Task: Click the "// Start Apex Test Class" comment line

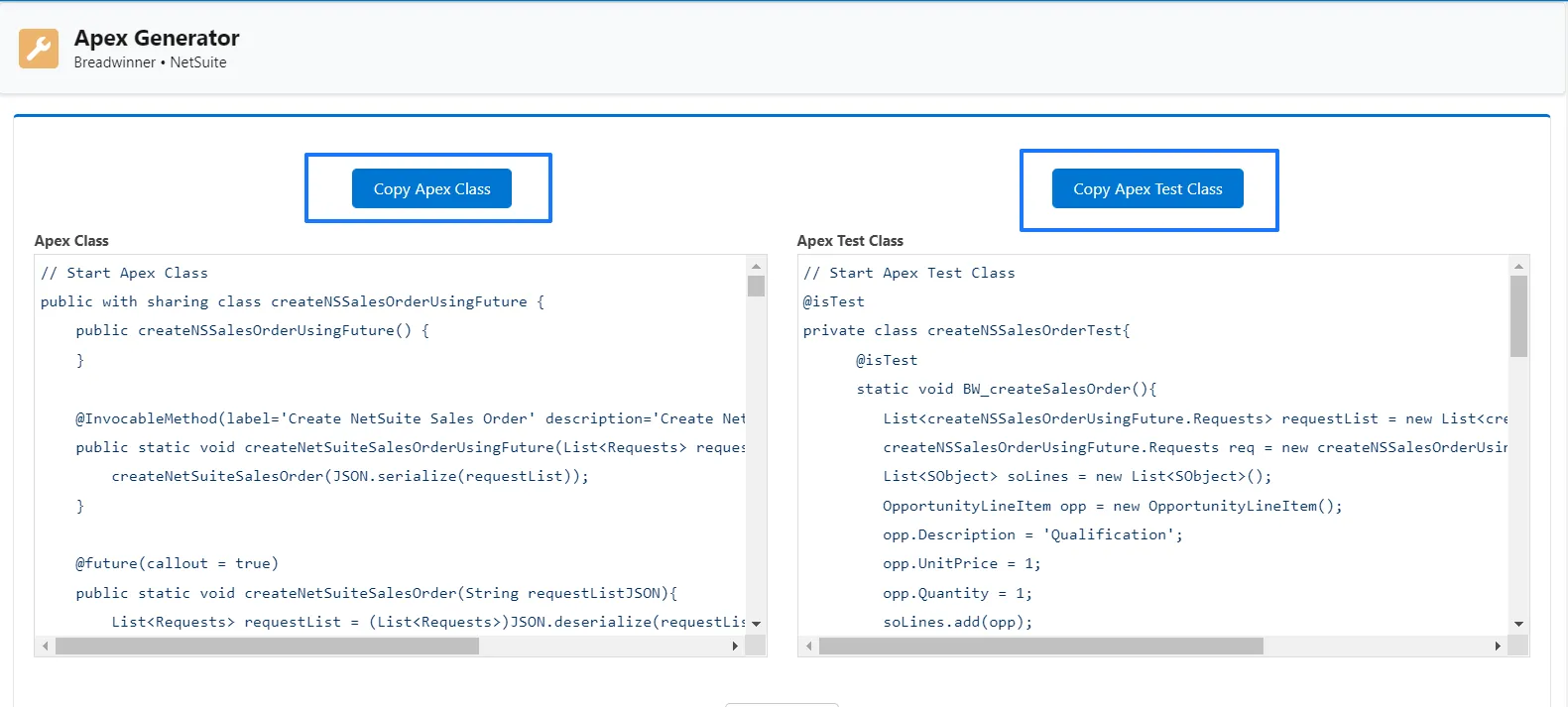Action: tap(909, 273)
